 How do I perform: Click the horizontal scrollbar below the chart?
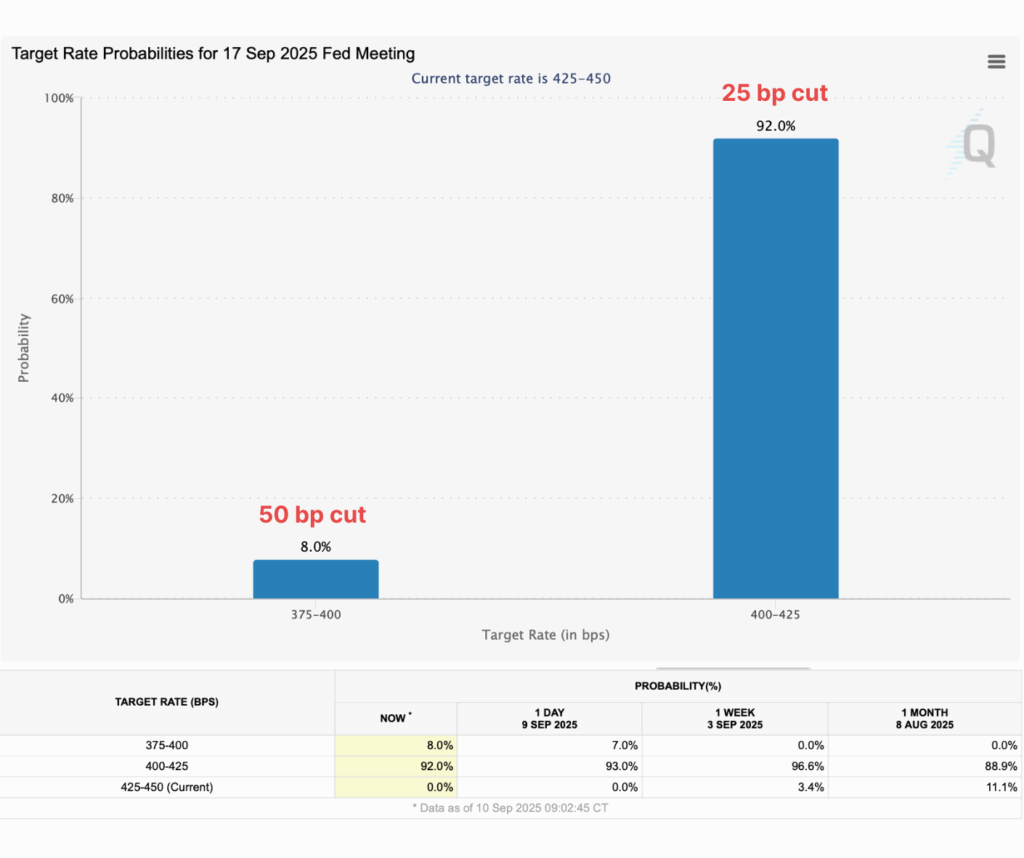733,667
